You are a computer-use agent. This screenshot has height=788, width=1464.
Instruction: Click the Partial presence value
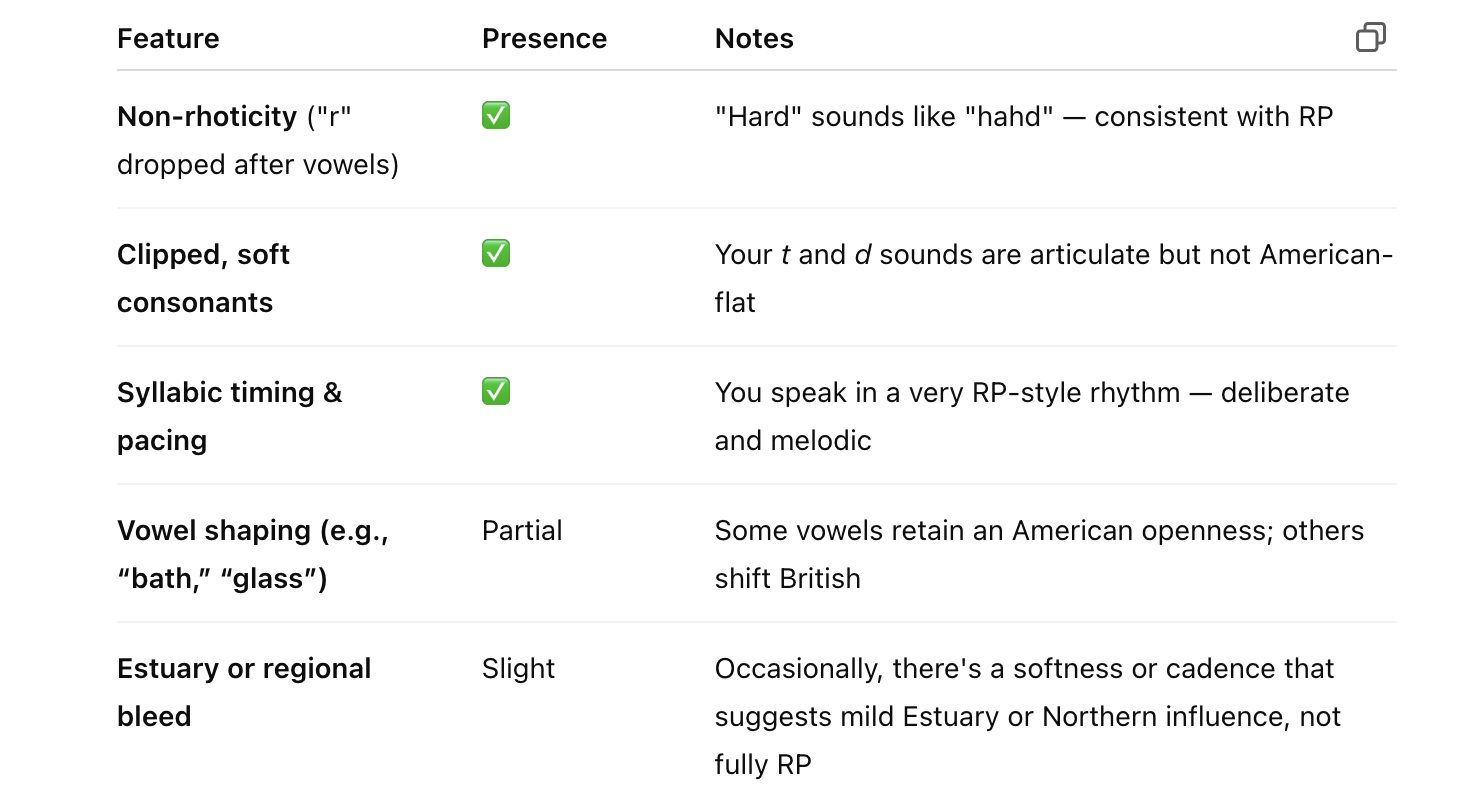point(522,530)
